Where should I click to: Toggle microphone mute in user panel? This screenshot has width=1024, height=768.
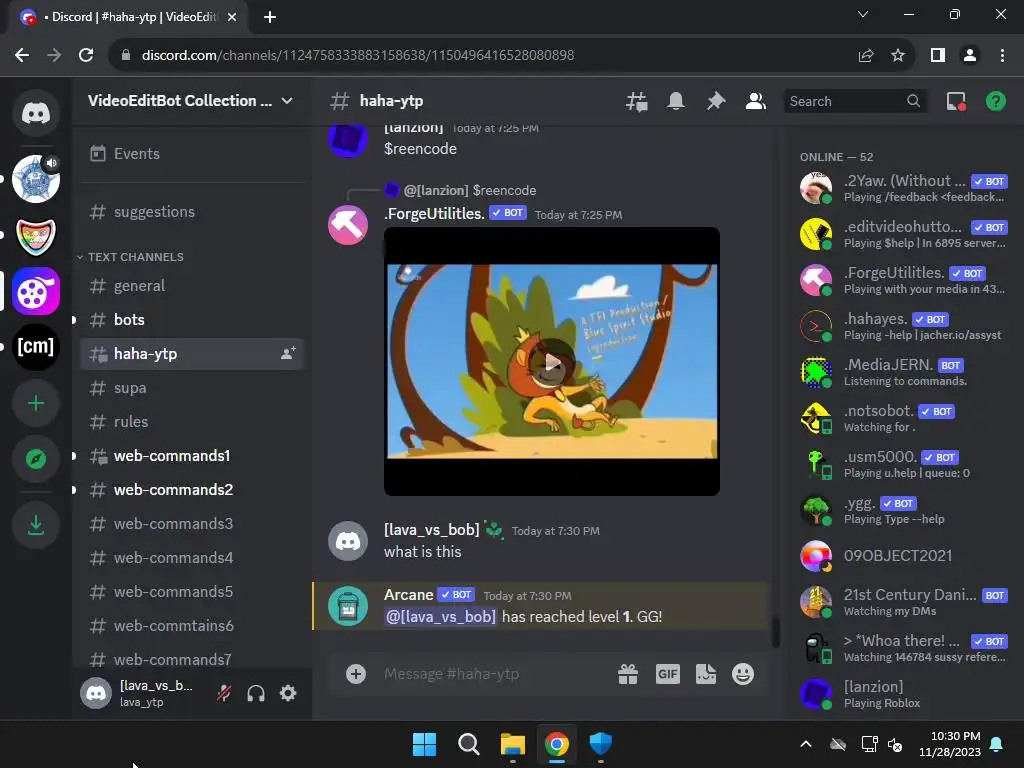[224, 694]
